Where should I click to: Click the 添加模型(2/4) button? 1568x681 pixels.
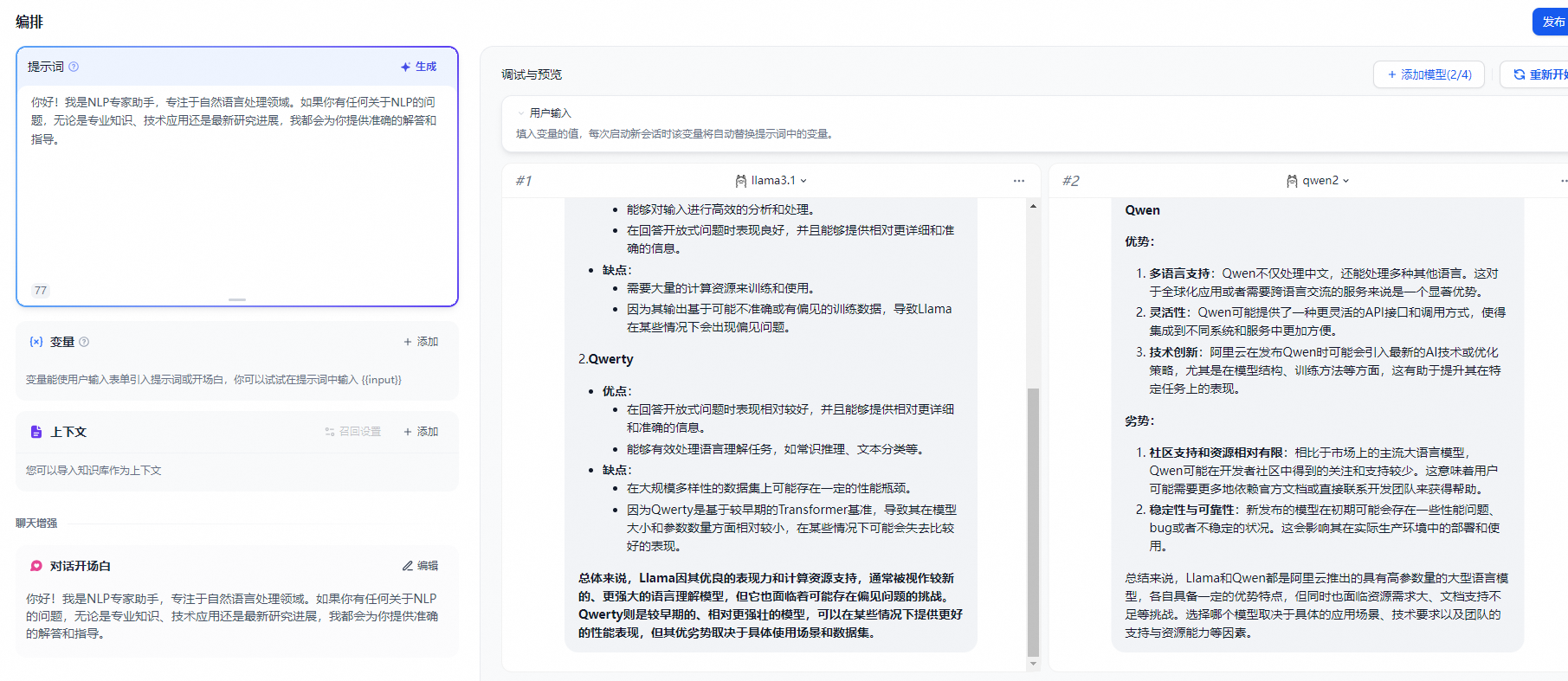pos(1429,74)
